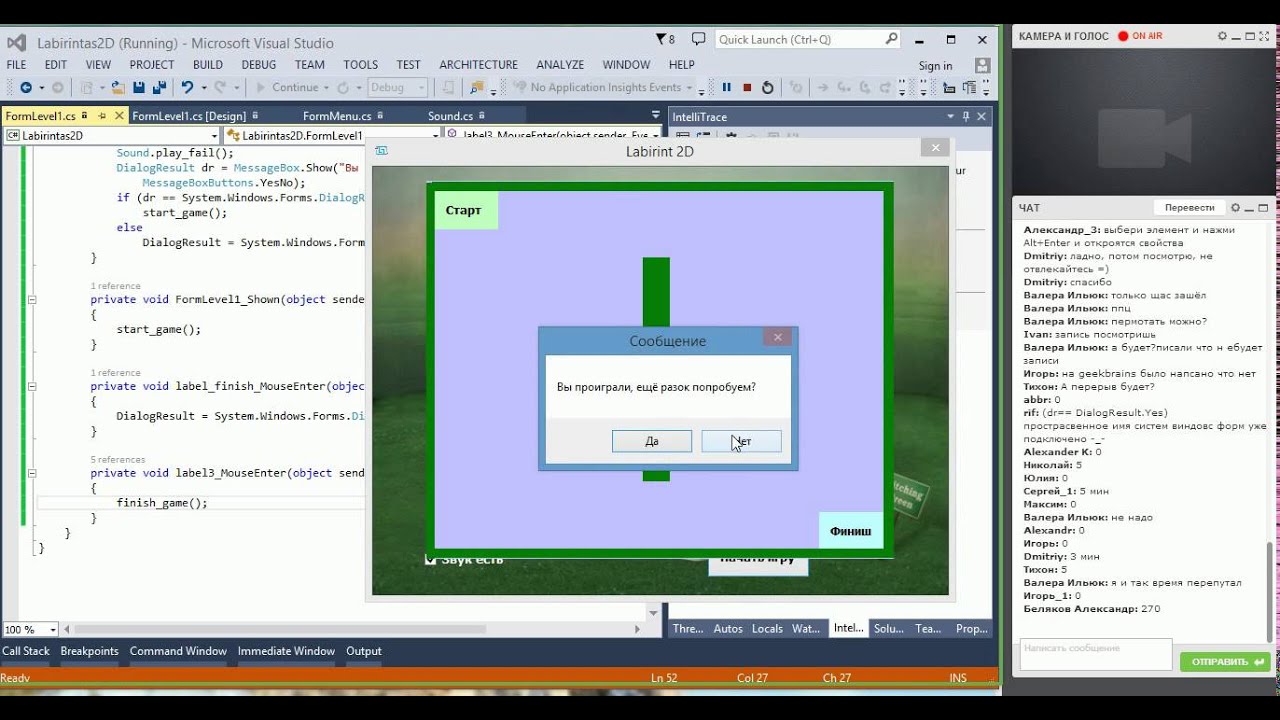
Task: Click the chat message input field
Action: pyautogui.click(x=1095, y=655)
